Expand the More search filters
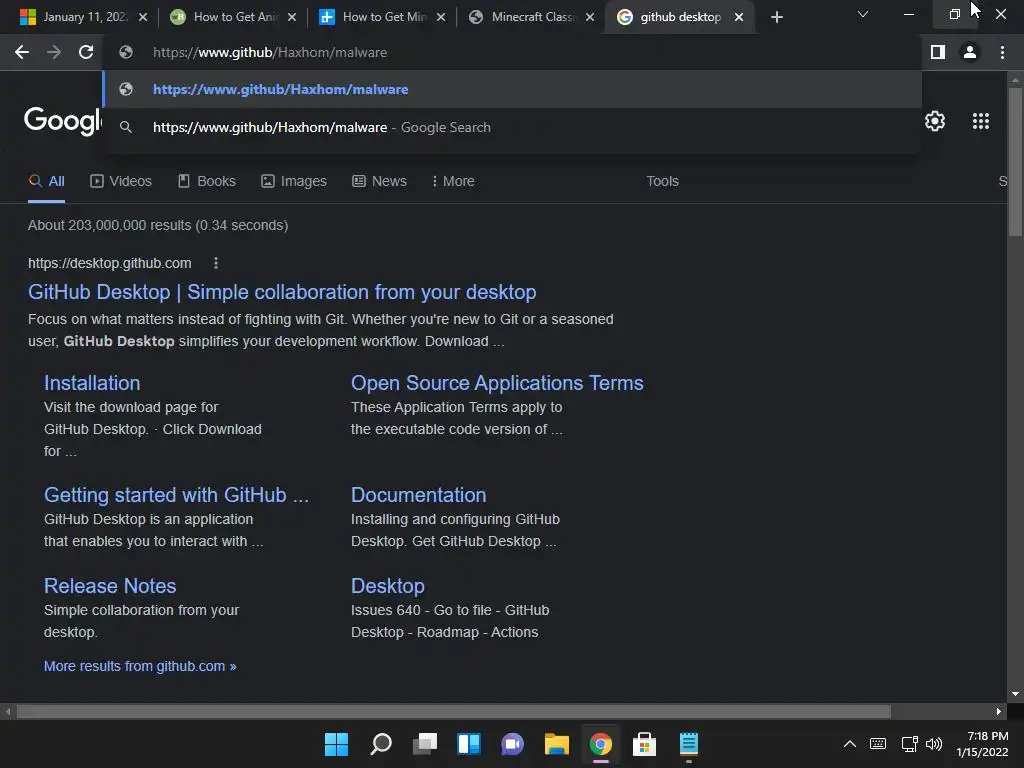1024x768 pixels. [x=453, y=182]
